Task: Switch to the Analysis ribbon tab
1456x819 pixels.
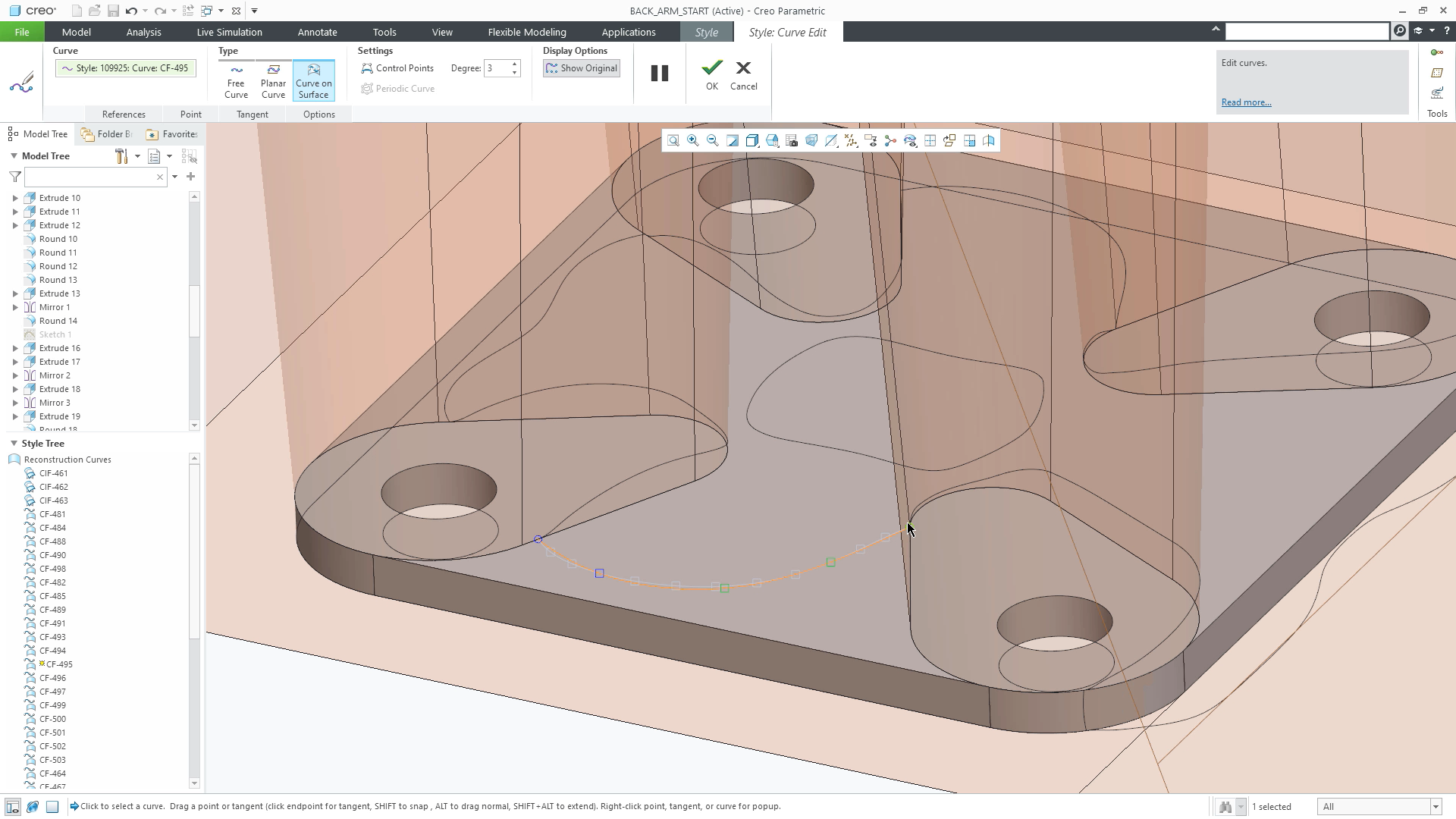Action: [143, 32]
